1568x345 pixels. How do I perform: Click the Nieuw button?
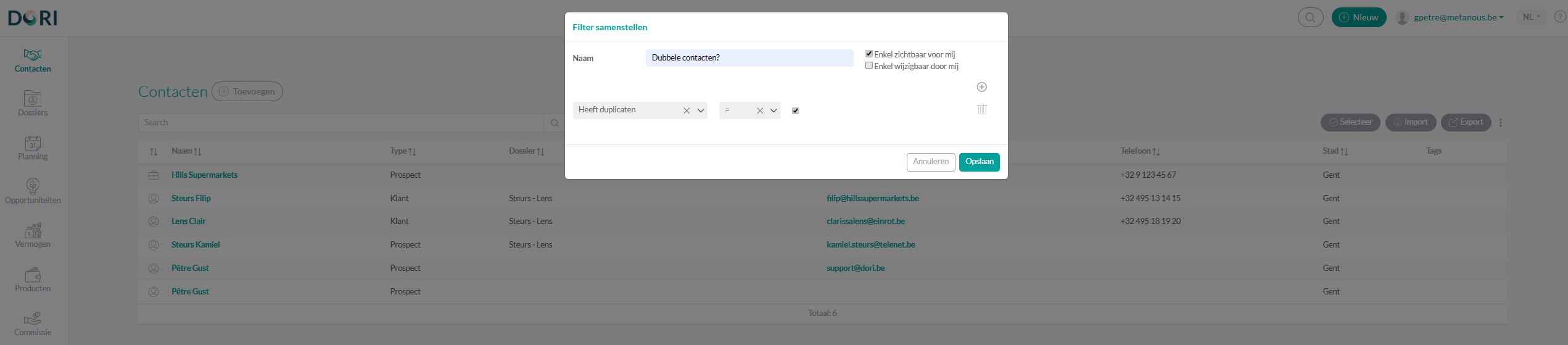[x=1359, y=17]
